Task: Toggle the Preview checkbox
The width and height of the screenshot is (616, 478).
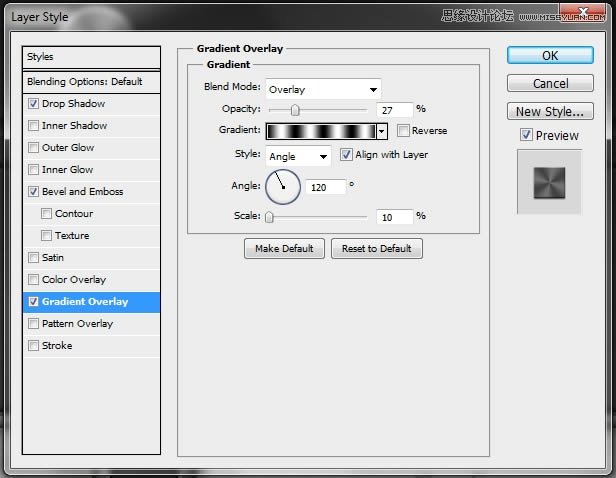Action: pos(526,135)
